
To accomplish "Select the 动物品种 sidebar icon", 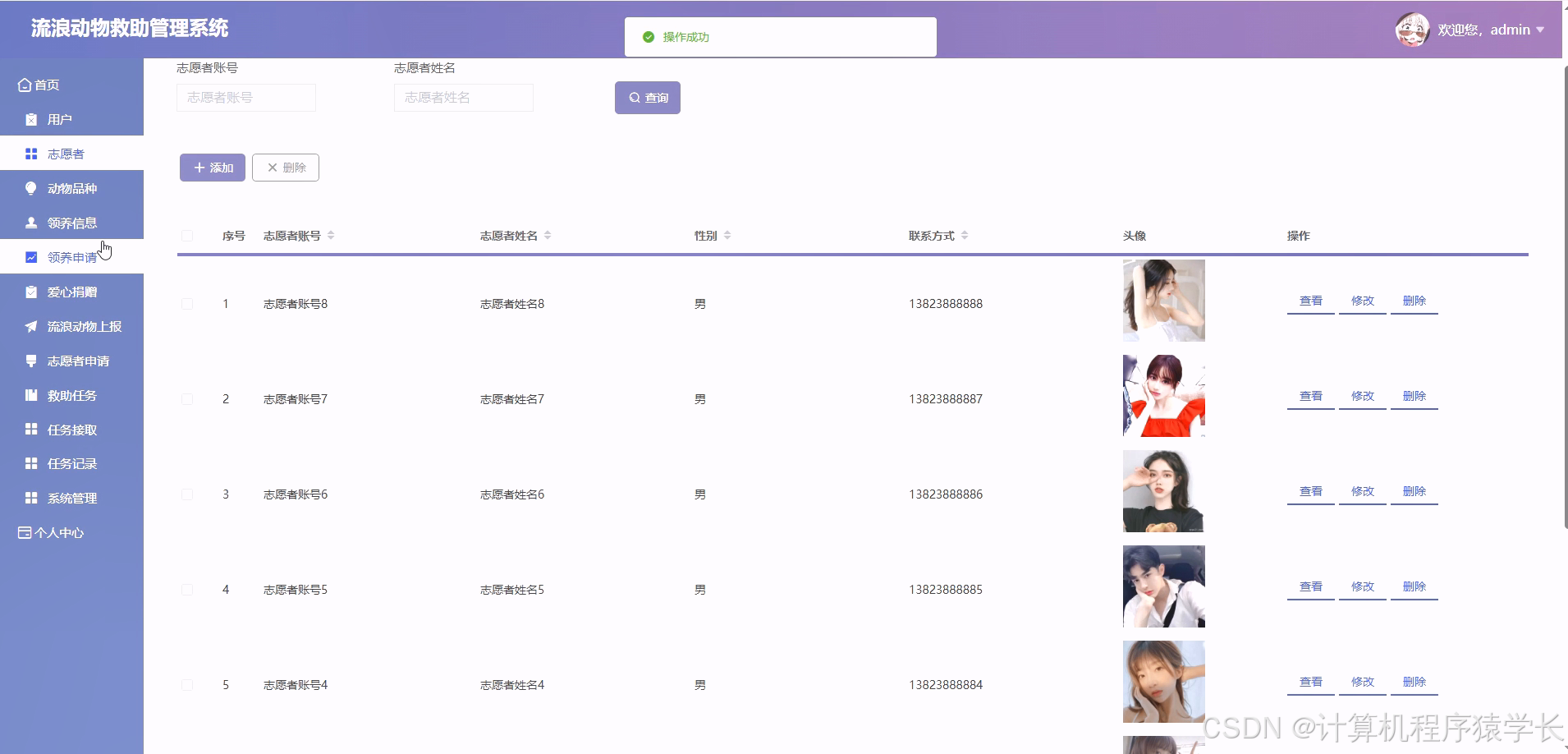I will tap(30, 188).
